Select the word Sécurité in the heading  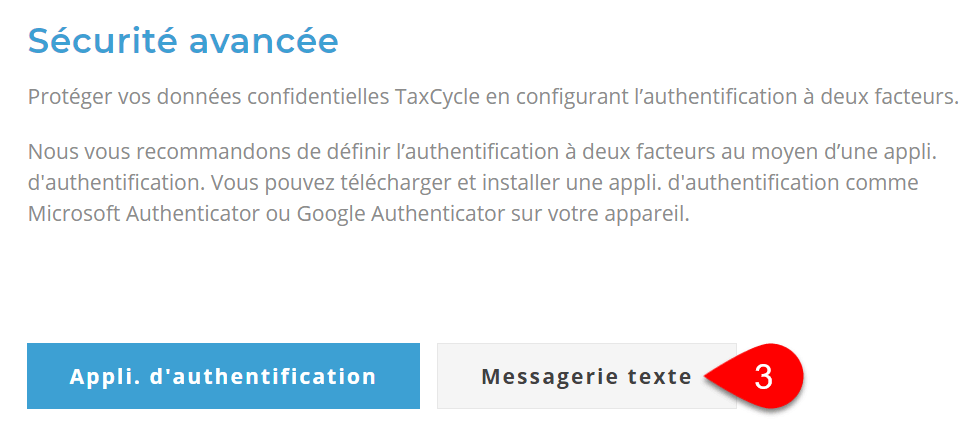[x=102, y=41]
